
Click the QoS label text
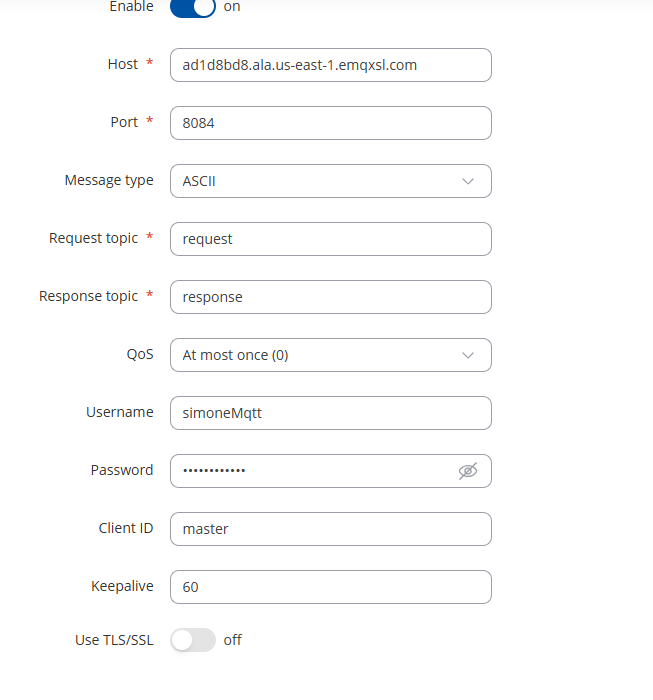pos(140,354)
